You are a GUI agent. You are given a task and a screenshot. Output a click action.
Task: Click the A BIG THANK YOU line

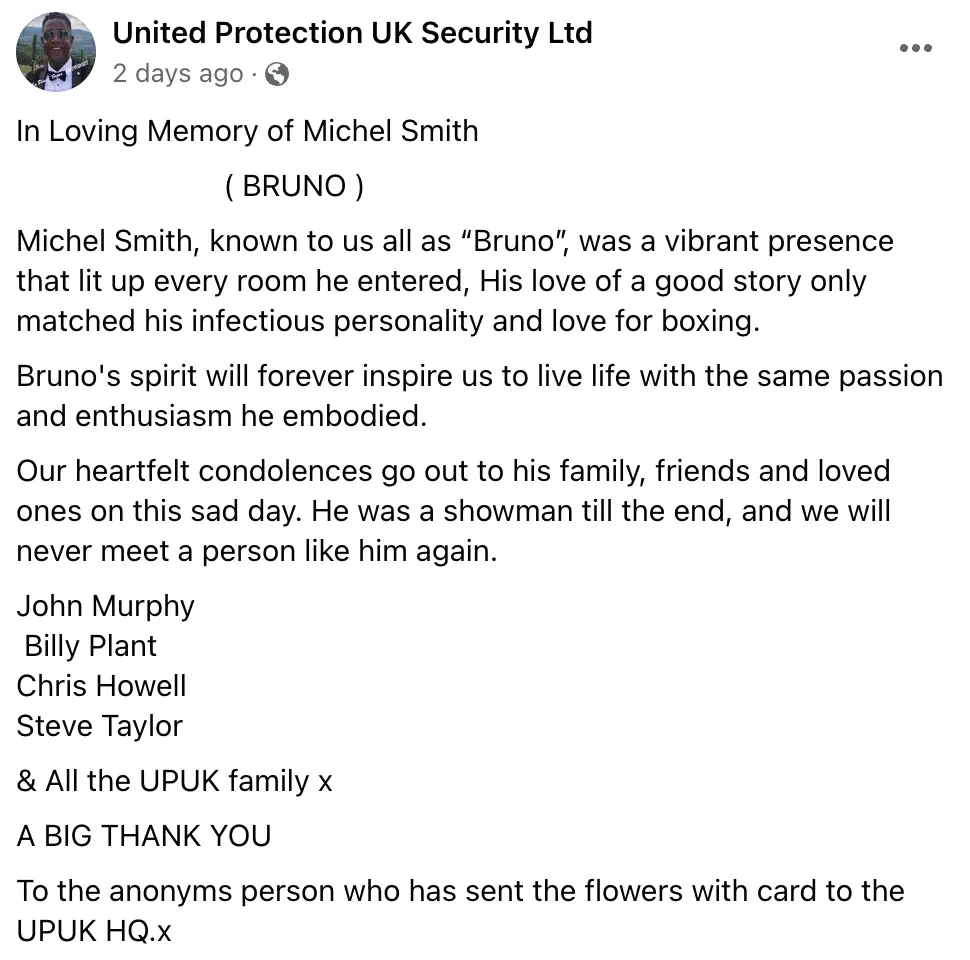[143, 836]
